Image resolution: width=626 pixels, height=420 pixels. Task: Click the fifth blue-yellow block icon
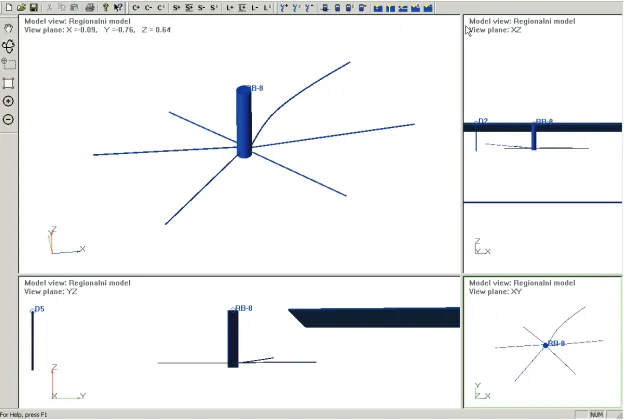tap(428, 8)
